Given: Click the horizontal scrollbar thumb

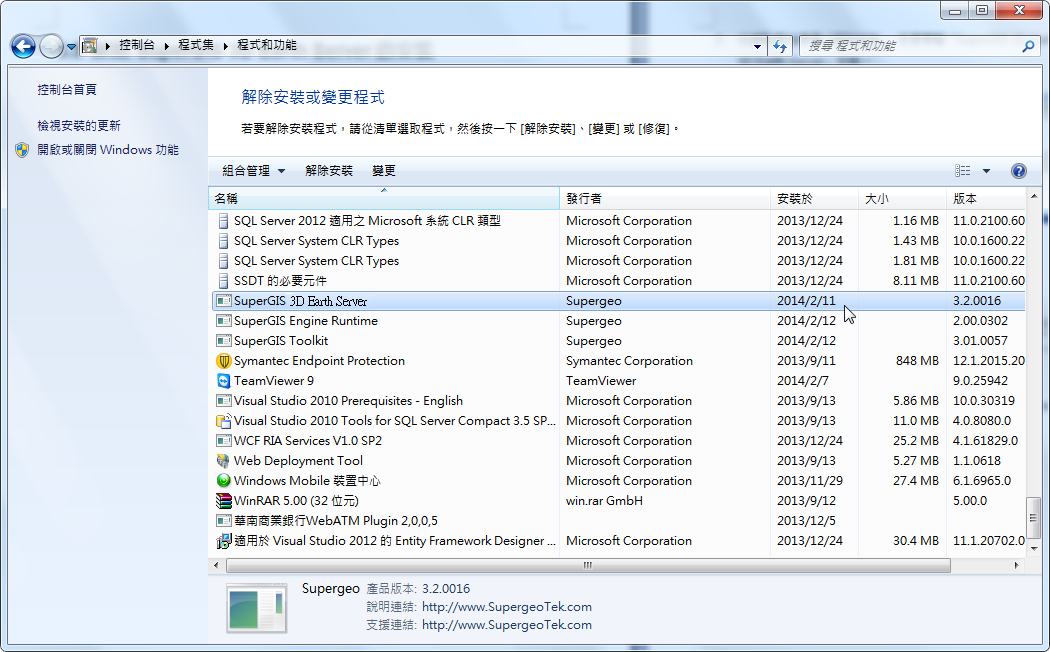Looking at the screenshot, I should point(588,566).
